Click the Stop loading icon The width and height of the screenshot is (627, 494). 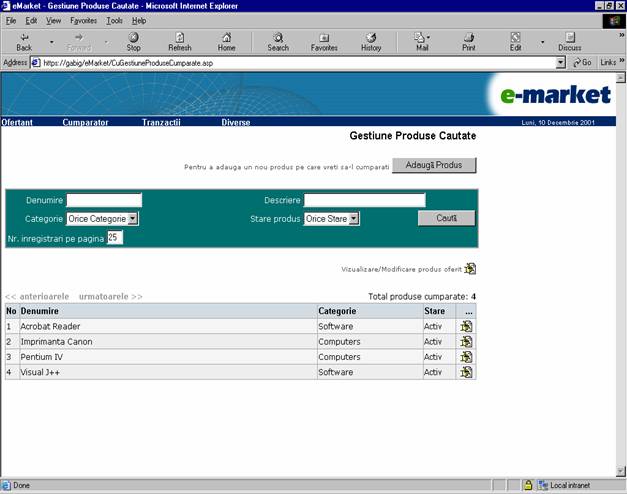[x=133, y=37]
